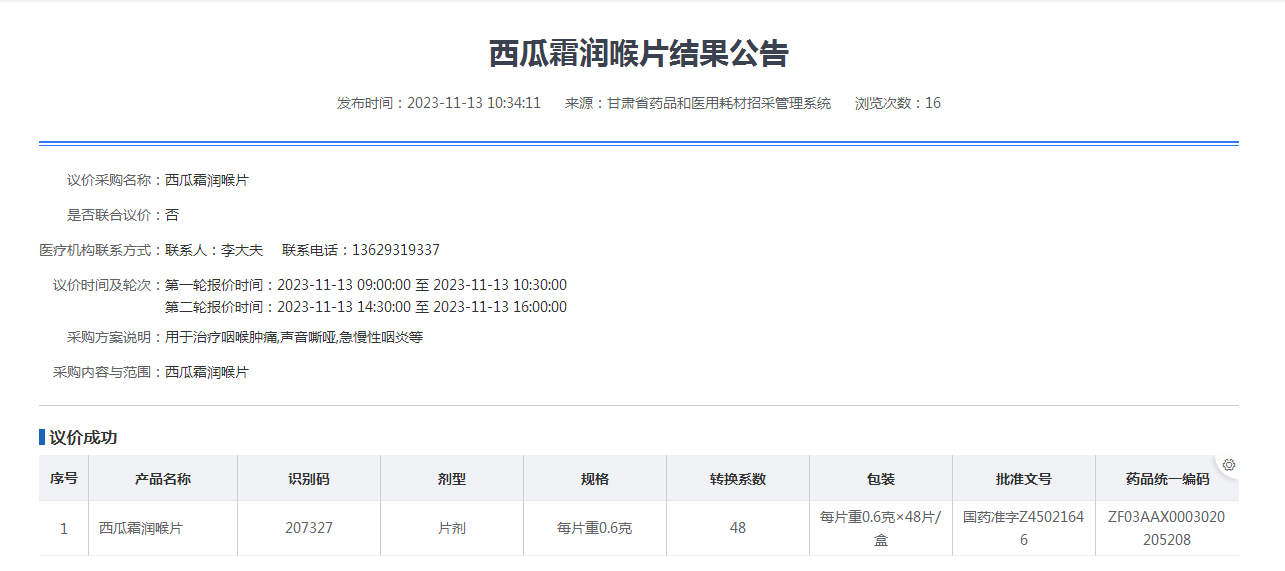Screen dimensions: 1285x571
Task: Click the 药品统一编码 column header
Action: coord(1167,479)
